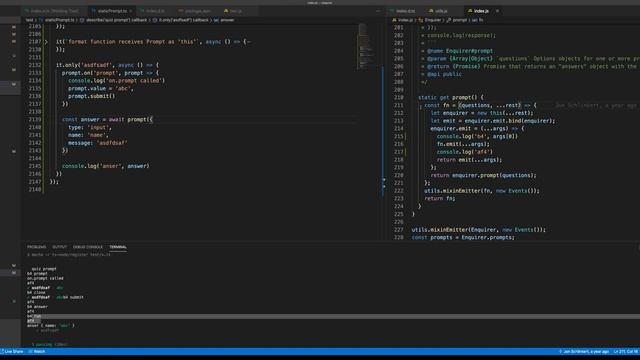Open the left editor's more actions ellipsis
Viewport: 640px width, 360px height.
[x=378, y=11]
